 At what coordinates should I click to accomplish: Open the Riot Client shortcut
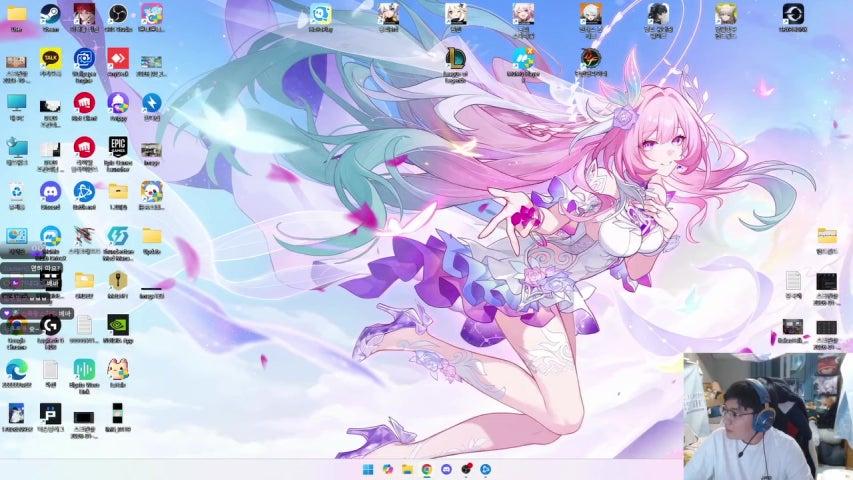pyautogui.click(x=84, y=103)
